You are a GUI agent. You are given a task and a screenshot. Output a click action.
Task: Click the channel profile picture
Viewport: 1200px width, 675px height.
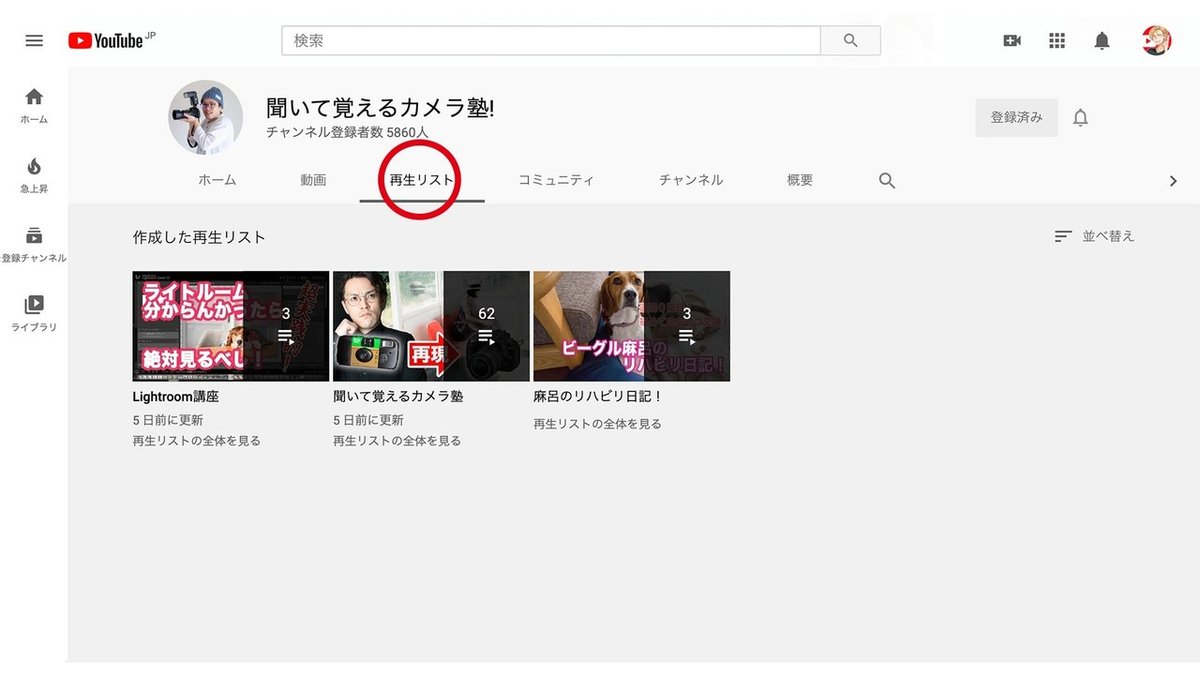point(206,117)
